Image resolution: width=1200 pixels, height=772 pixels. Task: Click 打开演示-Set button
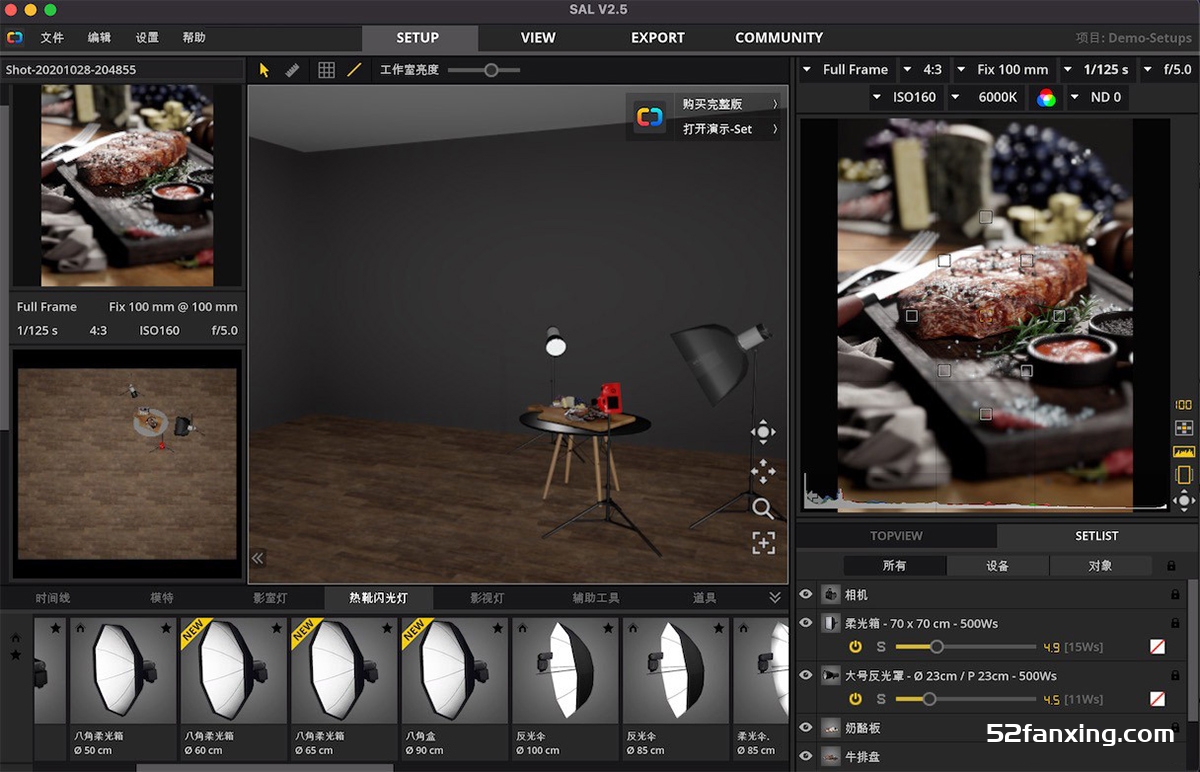[717, 129]
